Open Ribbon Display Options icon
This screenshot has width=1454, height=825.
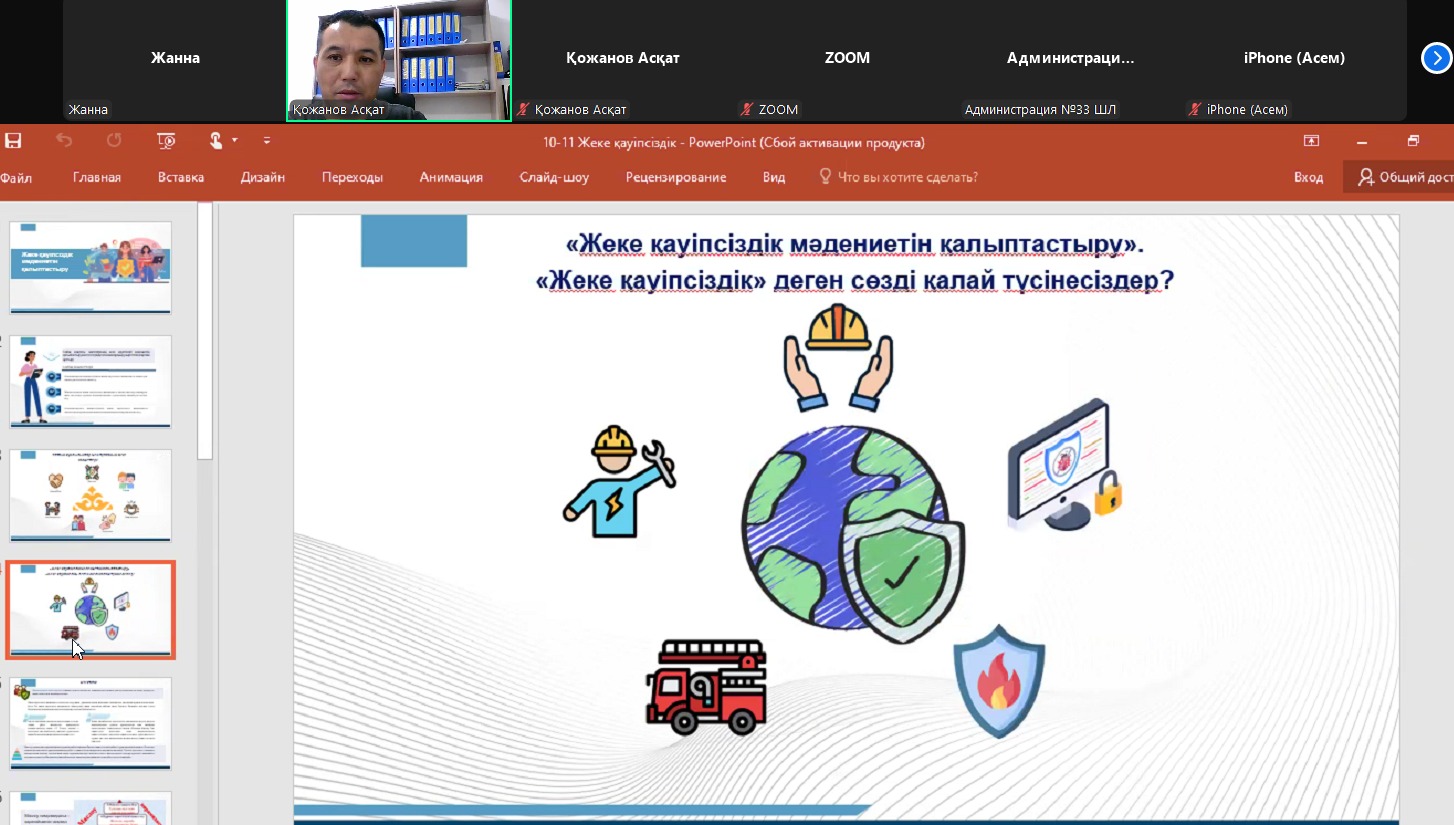pos(1311,142)
